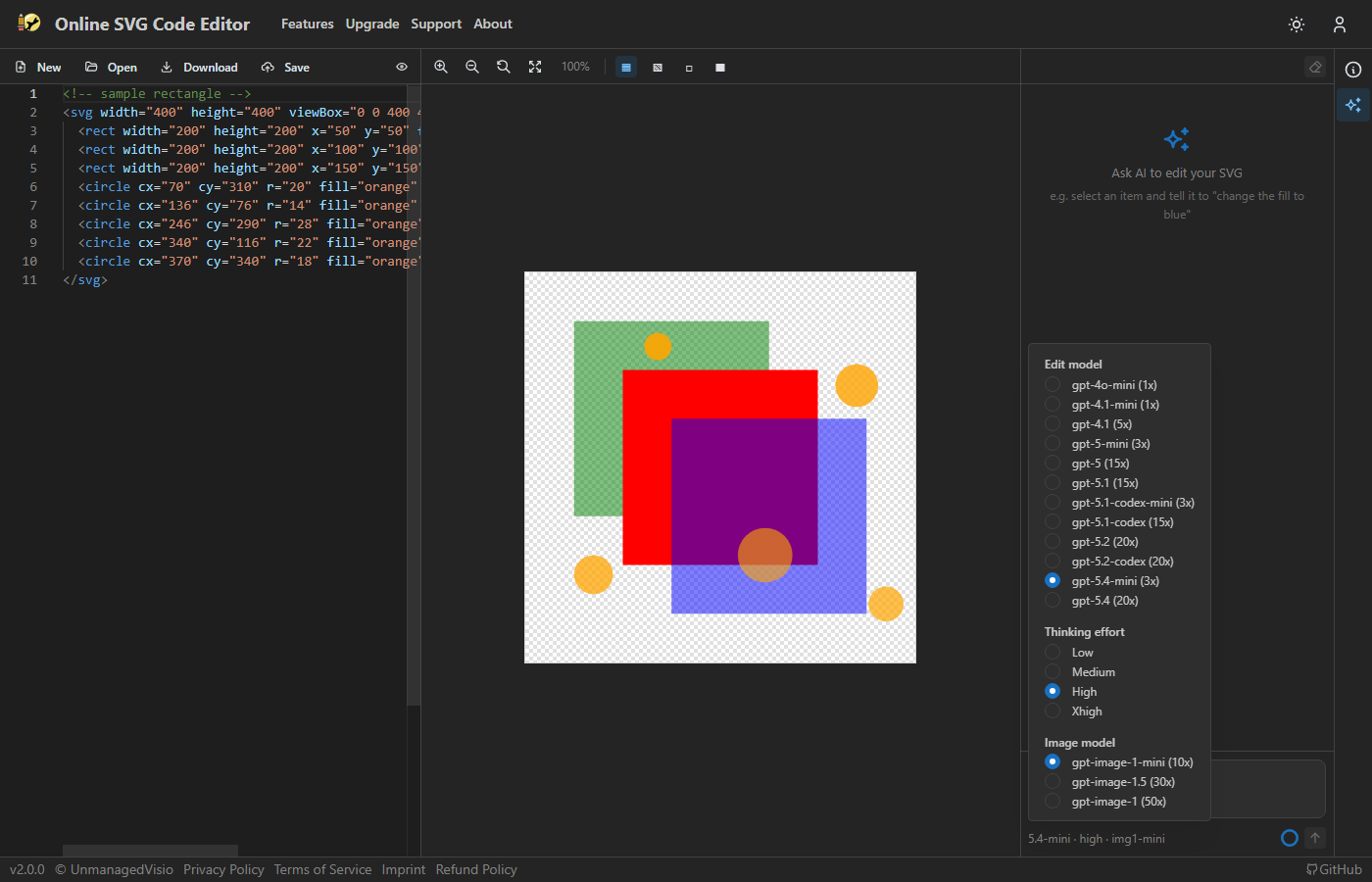This screenshot has height=882, width=1372.
Task: Click the Download button
Action: tap(199, 68)
